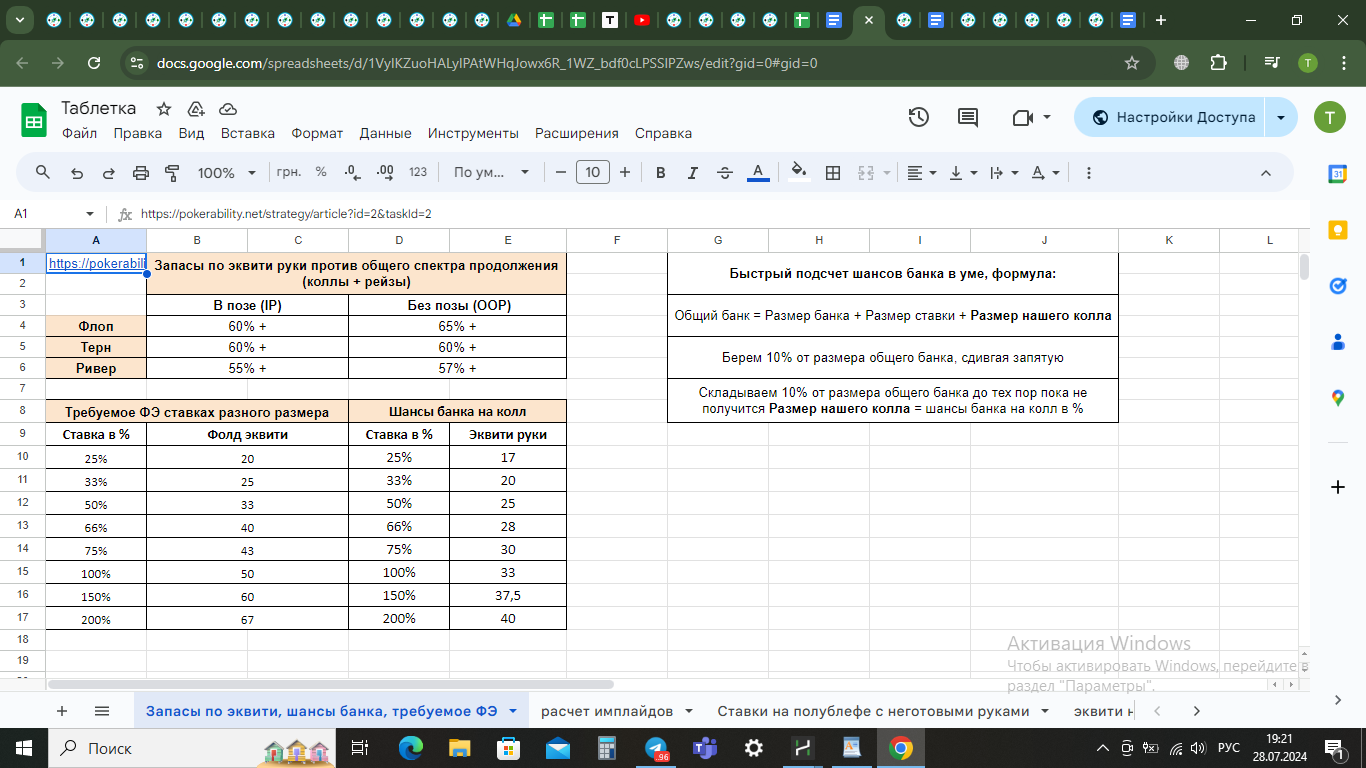Activate the paint format tool
Viewport: 1366px width, 768px height.
click(x=172, y=172)
